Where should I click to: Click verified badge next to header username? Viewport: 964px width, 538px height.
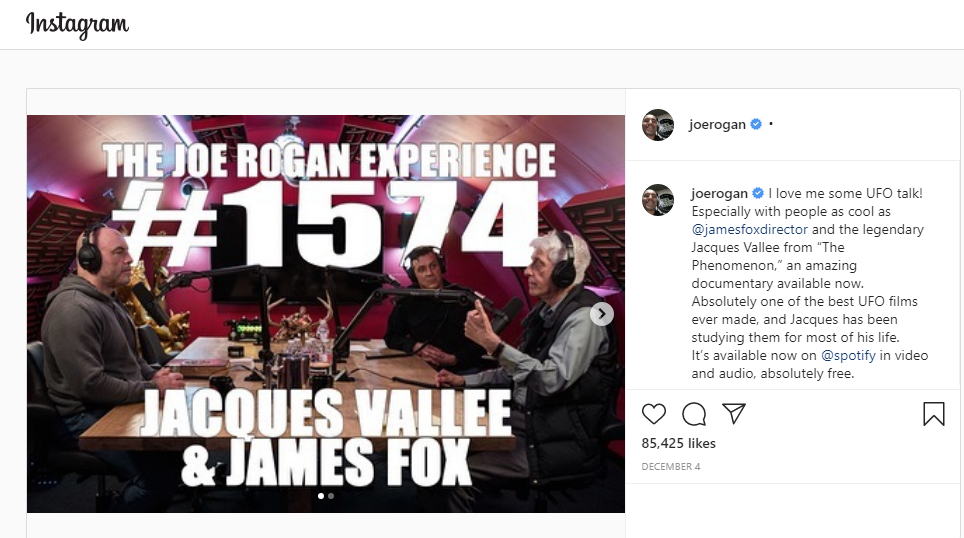pyautogui.click(x=756, y=124)
